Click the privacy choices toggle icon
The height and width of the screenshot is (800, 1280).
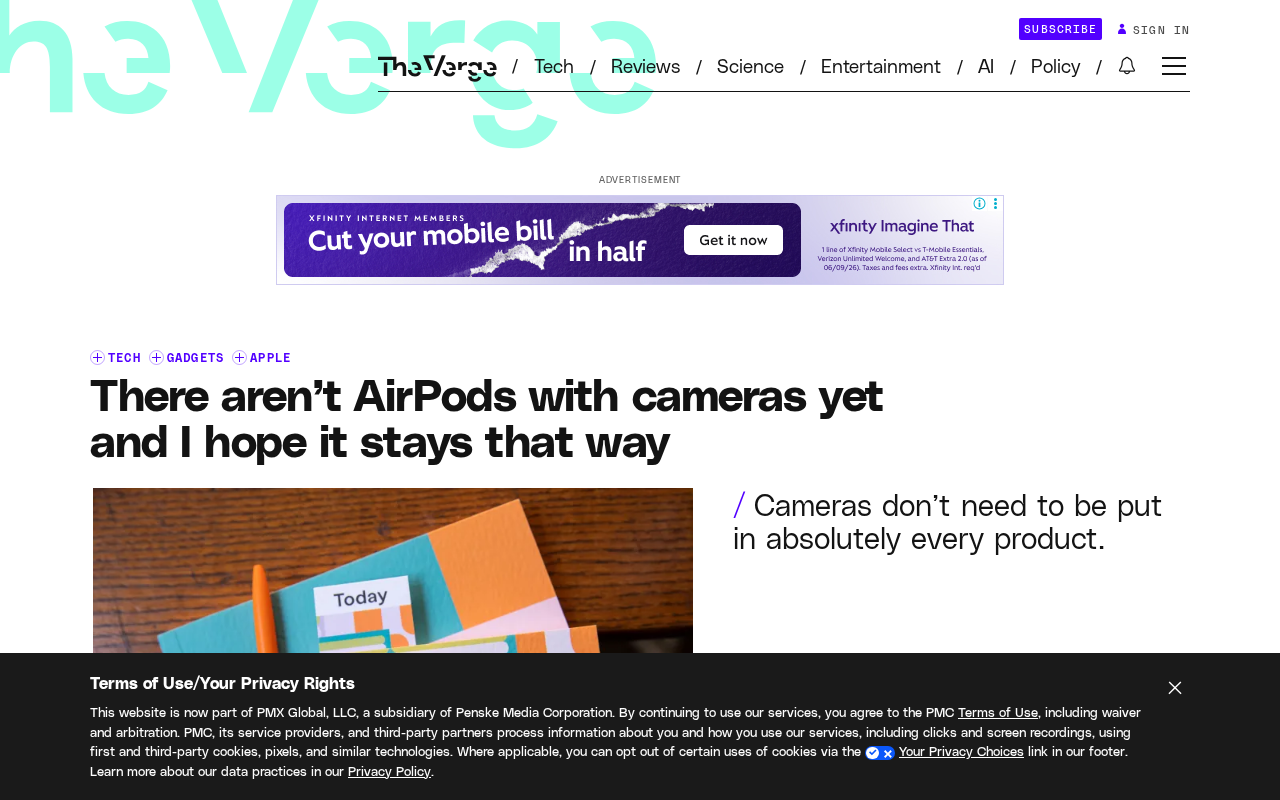point(880,753)
